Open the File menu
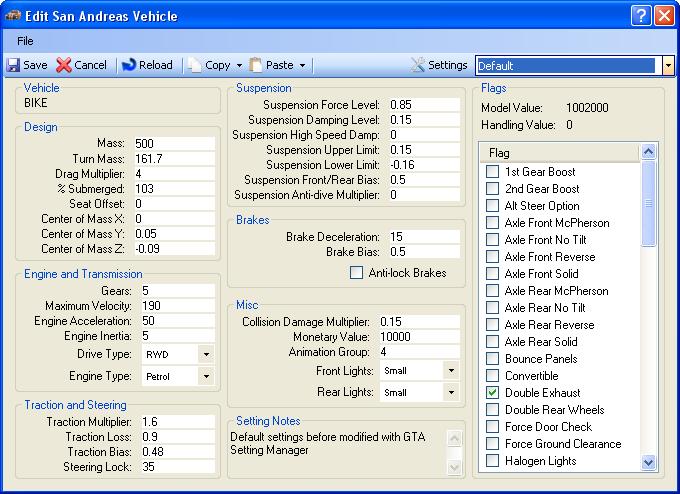The image size is (680, 494). click(25, 41)
